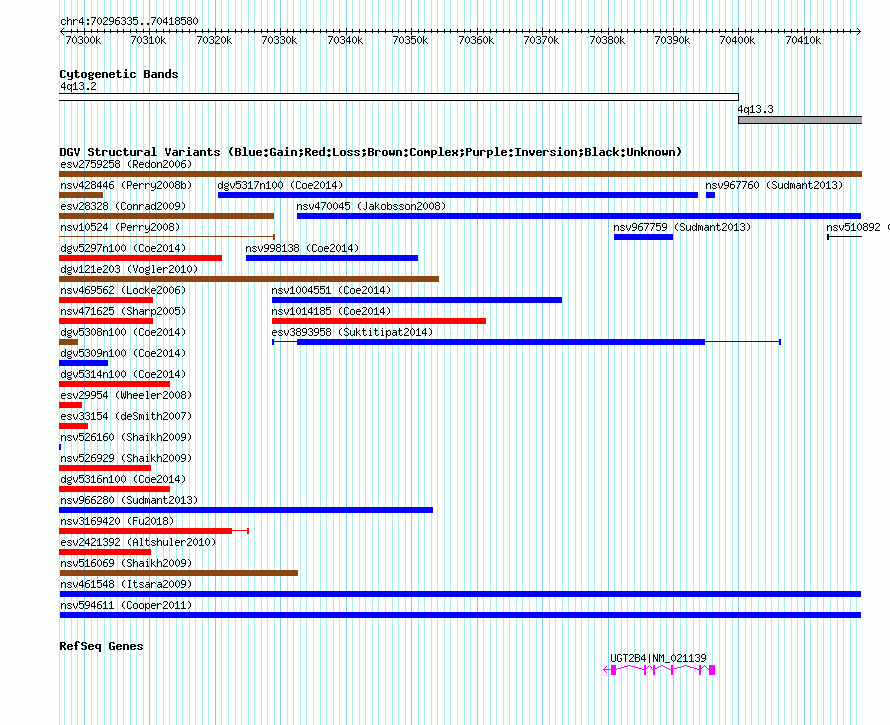
Task: Click the ruler's right scroll arrow
Action: [858, 31]
